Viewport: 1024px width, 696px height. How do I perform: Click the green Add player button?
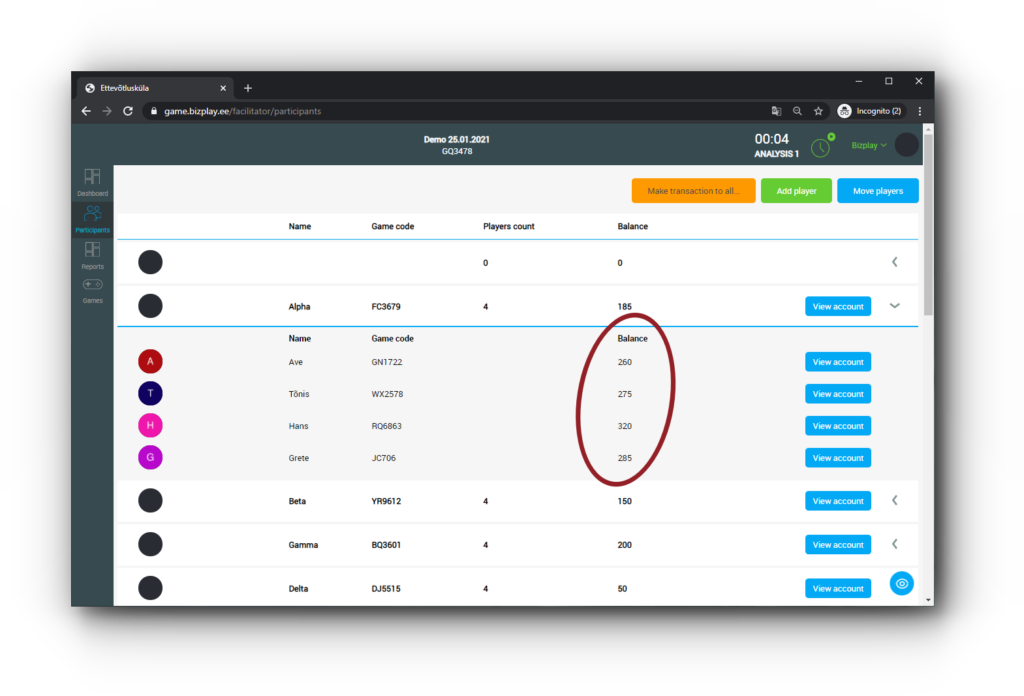796,191
